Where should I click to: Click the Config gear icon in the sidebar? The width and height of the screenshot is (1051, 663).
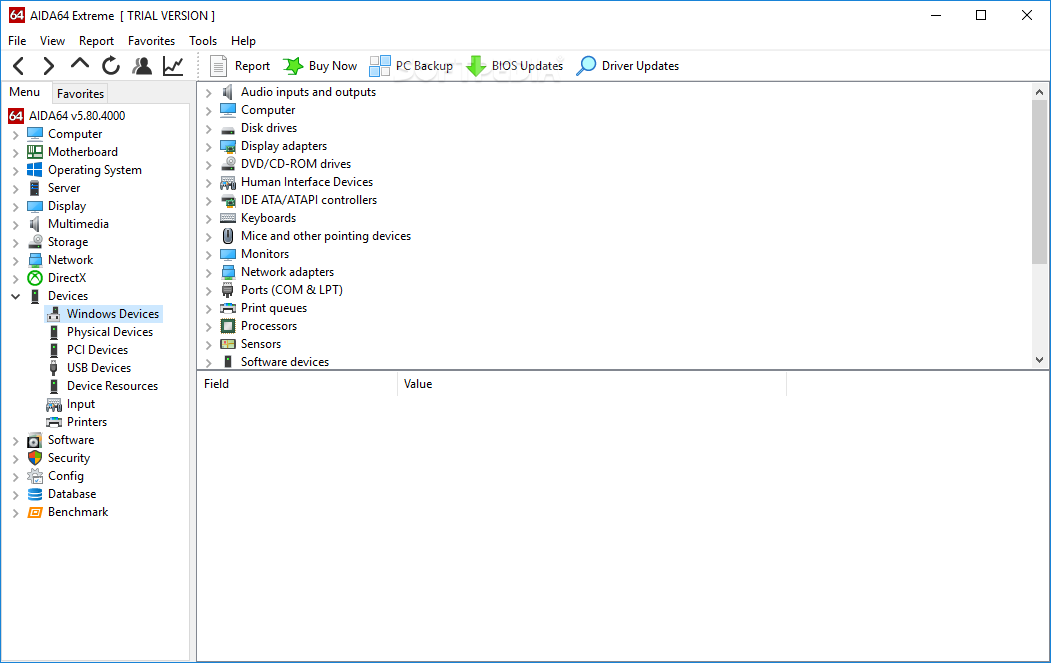click(x=35, y=476)
